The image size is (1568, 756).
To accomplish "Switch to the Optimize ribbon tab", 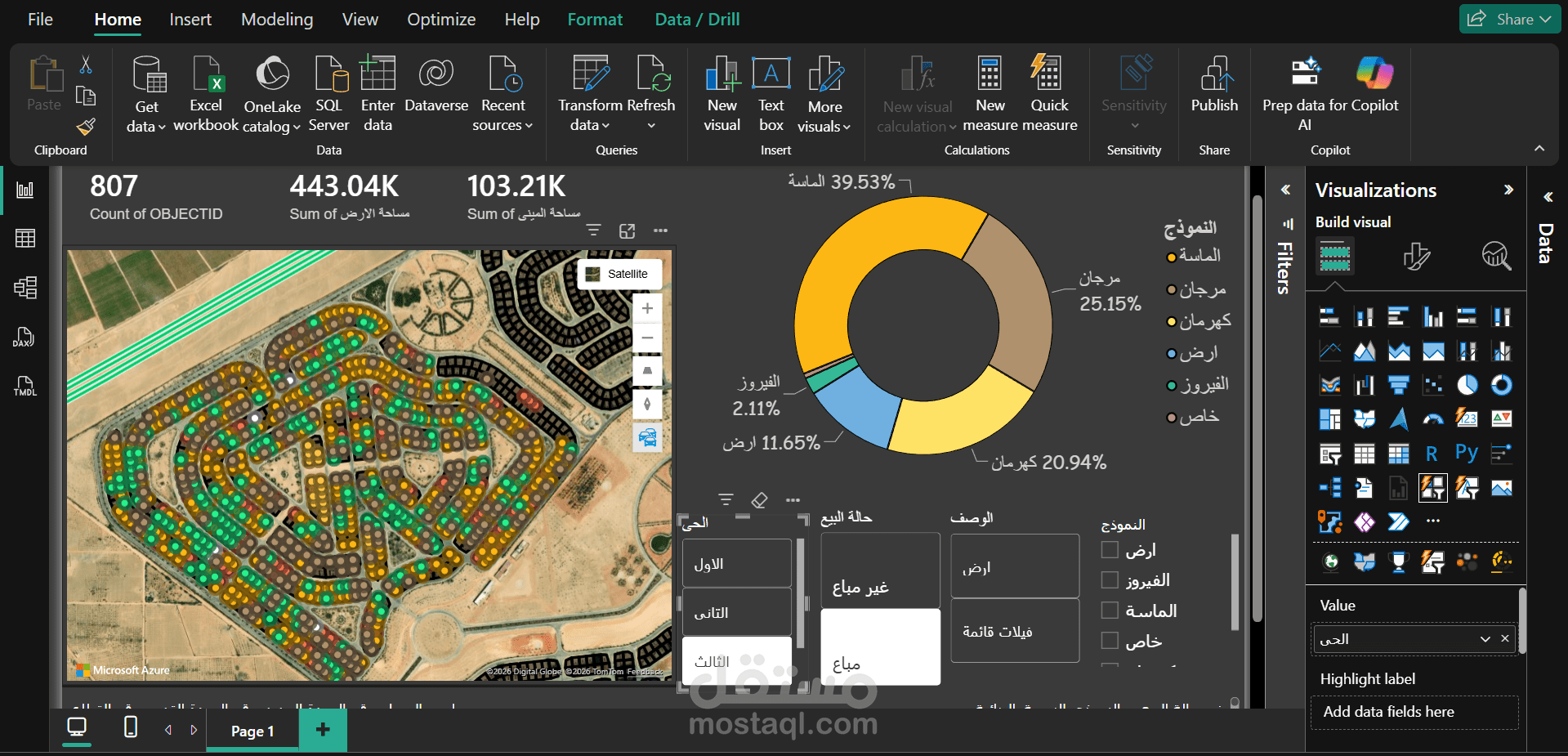I will [x=441, y=20].
